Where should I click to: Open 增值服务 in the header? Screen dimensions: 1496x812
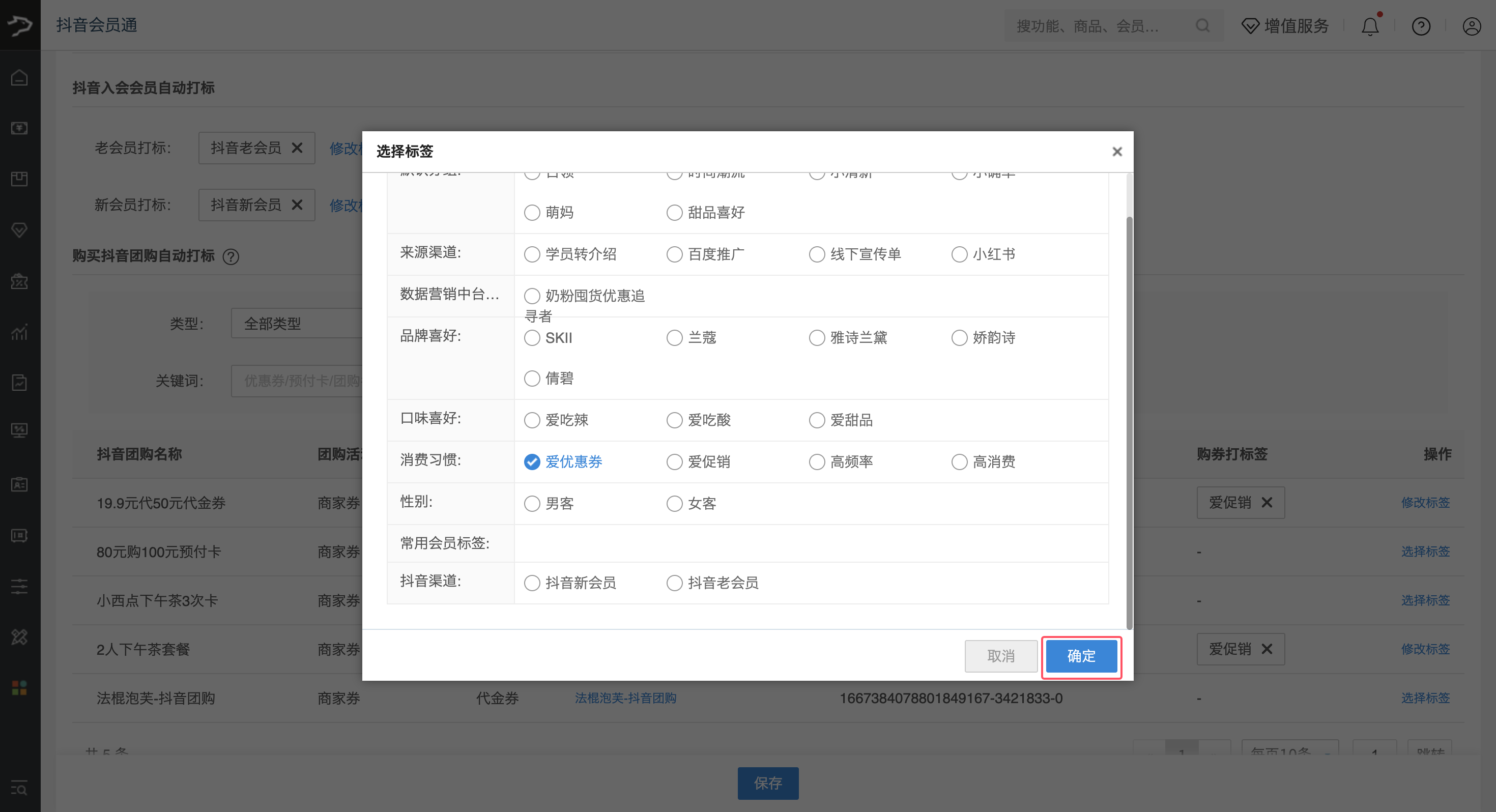pos(1285,26)
